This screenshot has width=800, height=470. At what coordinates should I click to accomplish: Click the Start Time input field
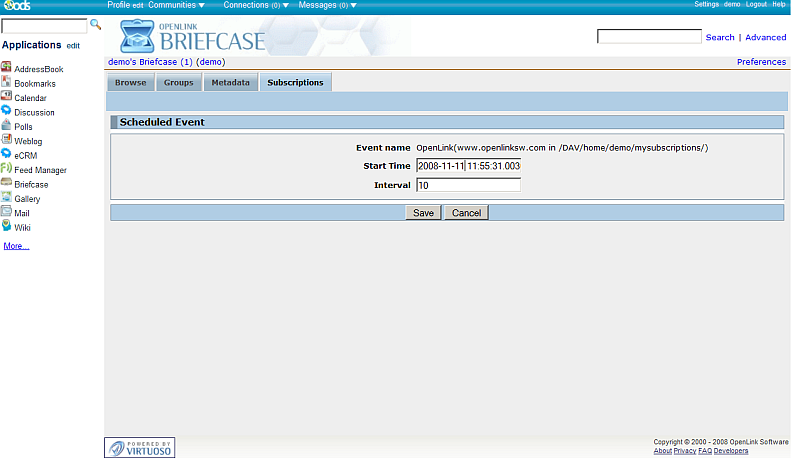(x=468, y=165)
